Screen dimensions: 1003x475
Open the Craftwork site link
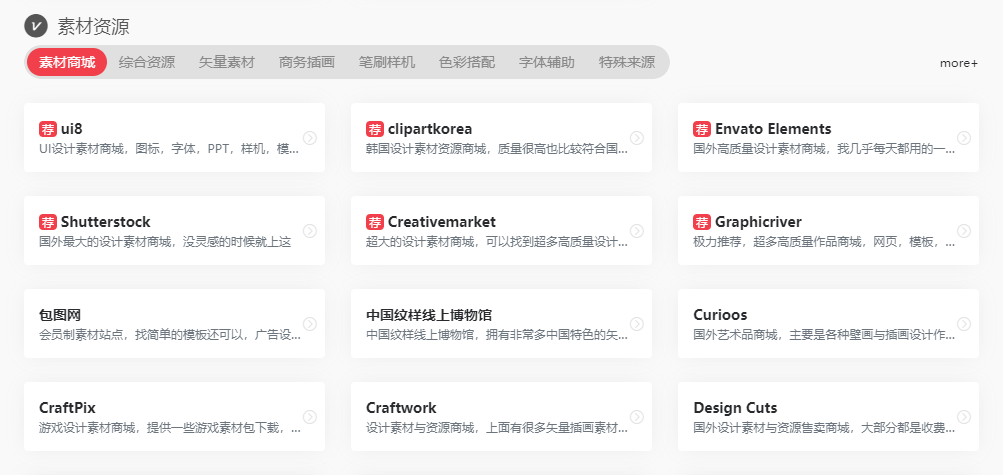click(x=401, y=408)
